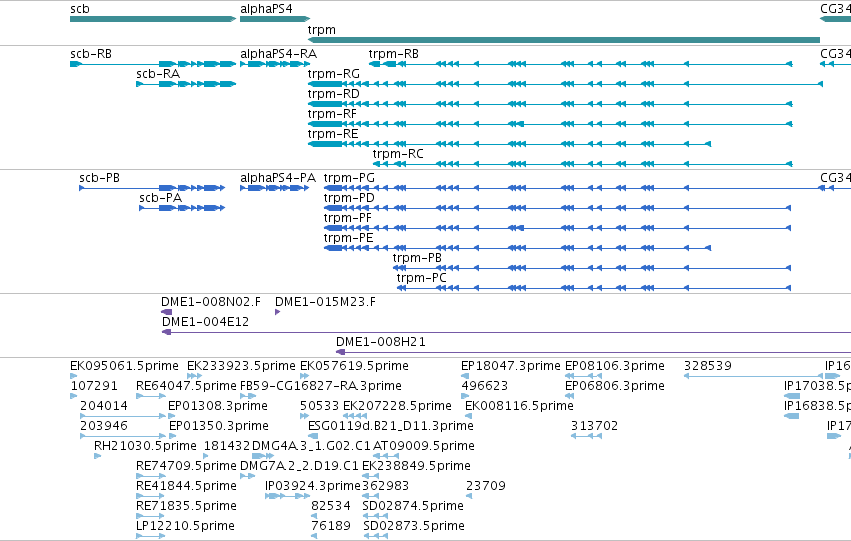Select the scb-RB transcript label
The height and width of the screenshot is (541, 851).
pos(91,54)
